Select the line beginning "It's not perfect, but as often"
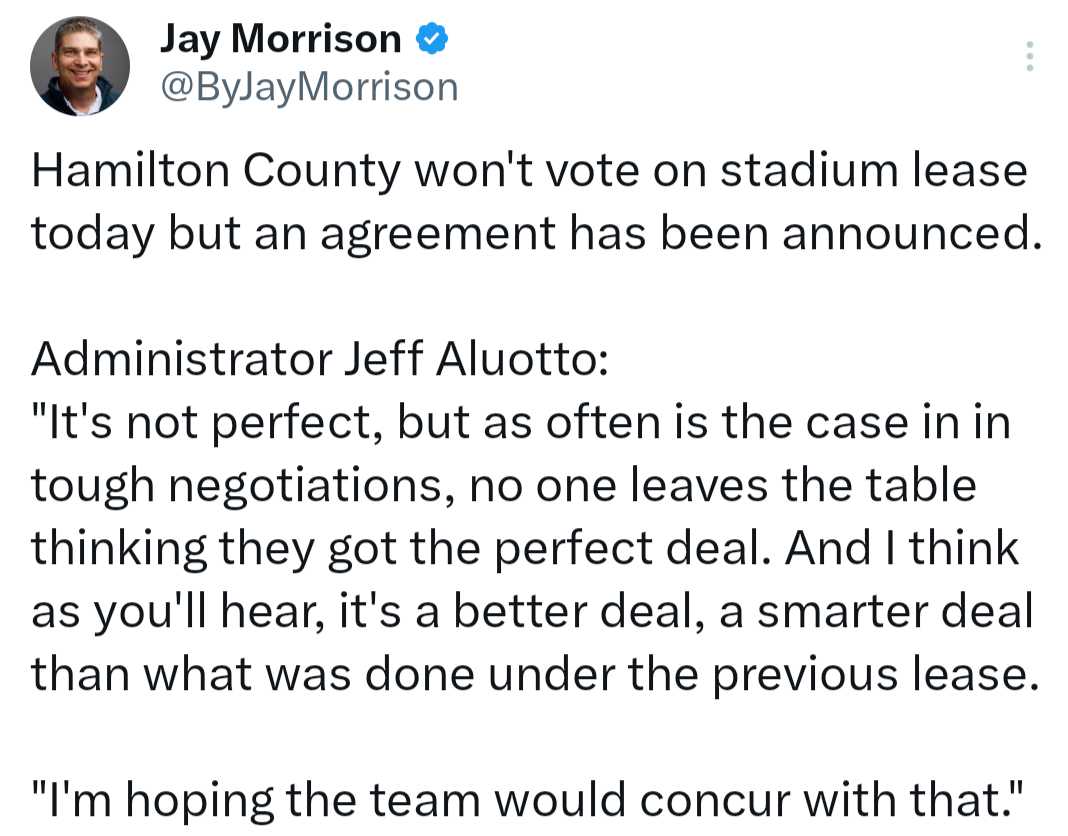The width and height of the screenshot is (1068, 836). pyautogui.click(x=521, y=422)
